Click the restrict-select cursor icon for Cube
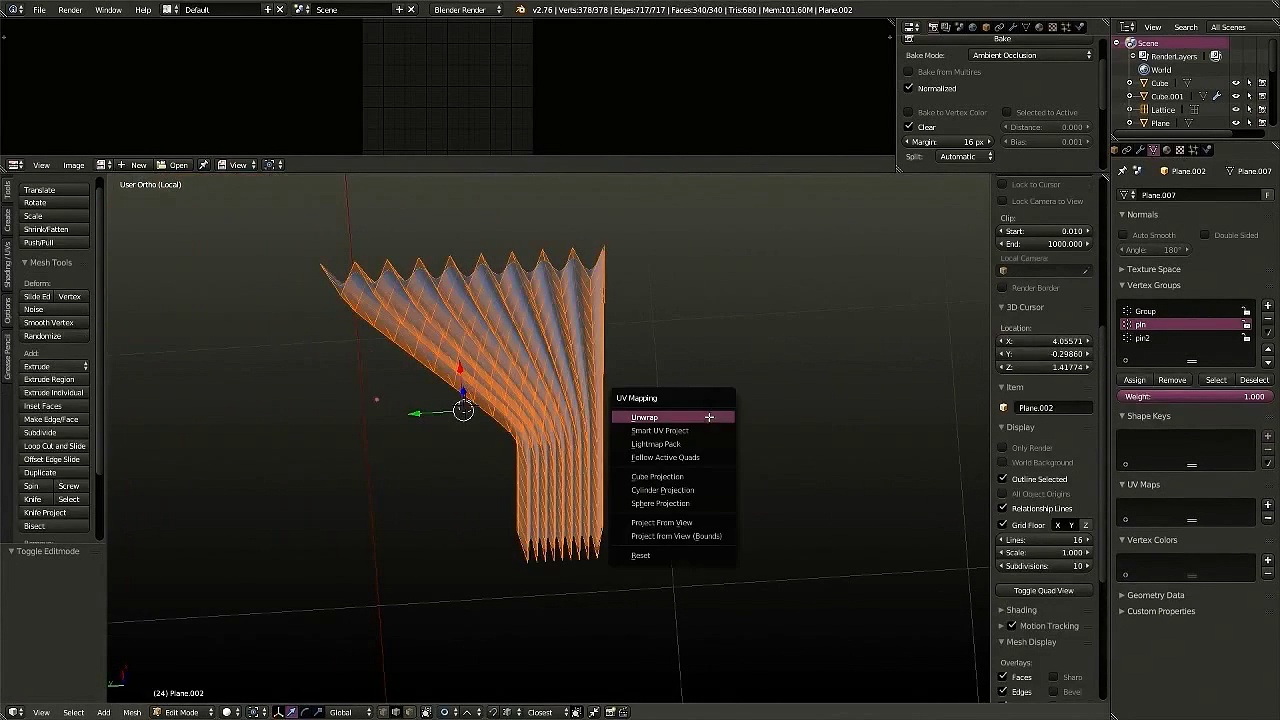This screenshot has width=1280, height=720. coord(1249,83)
